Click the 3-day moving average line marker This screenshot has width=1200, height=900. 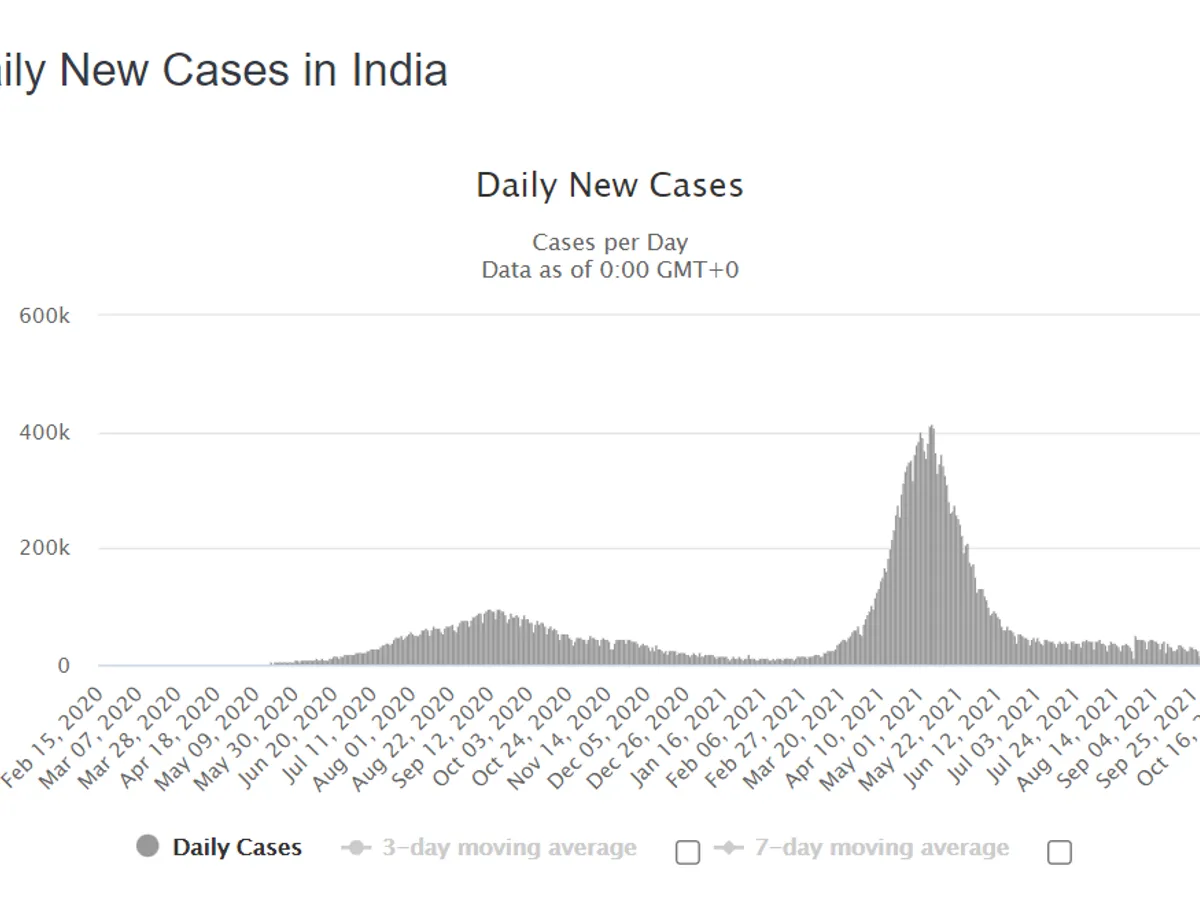click(356, 848)
